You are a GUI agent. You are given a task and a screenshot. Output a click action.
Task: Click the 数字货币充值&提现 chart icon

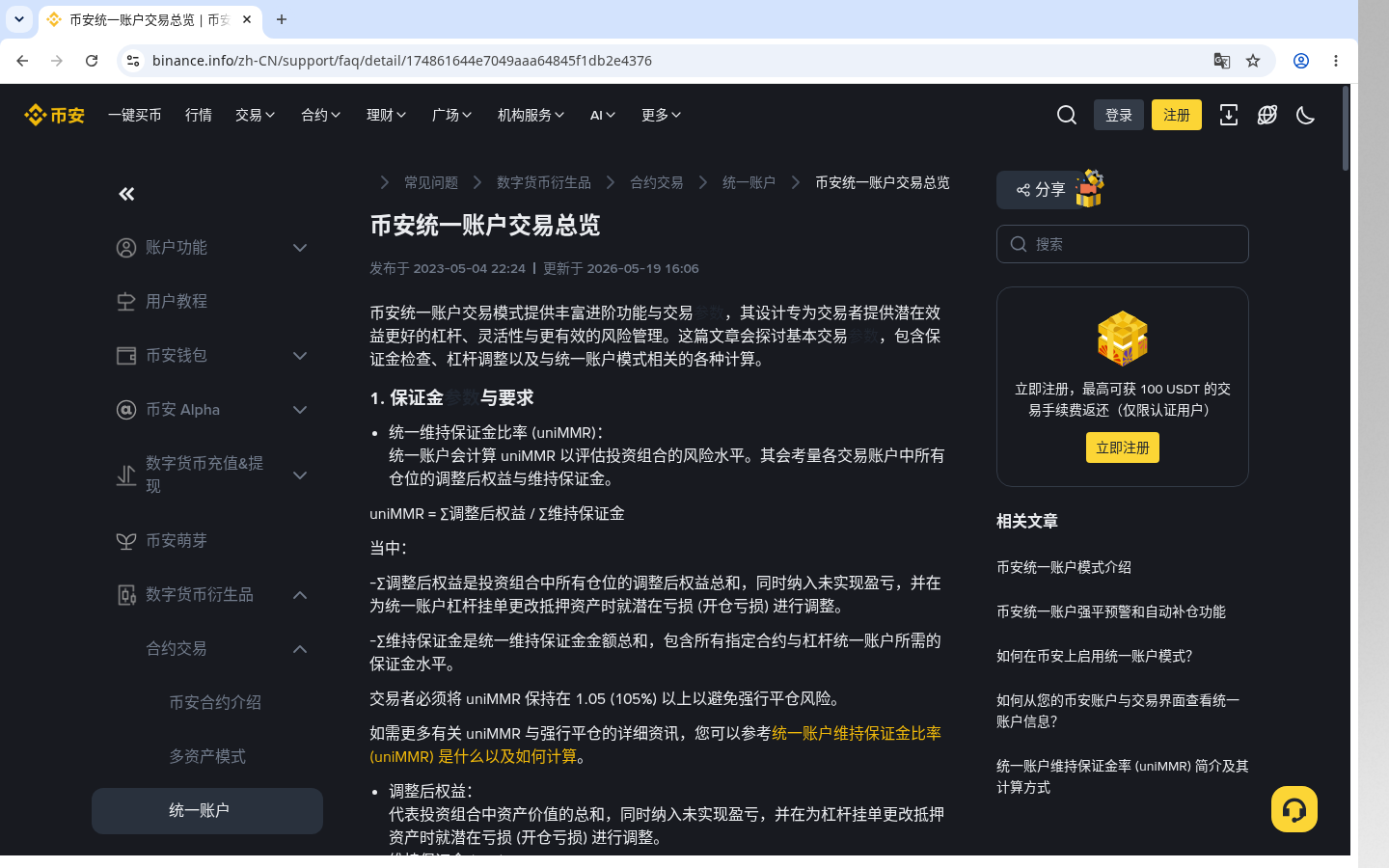tap(126, 475)
